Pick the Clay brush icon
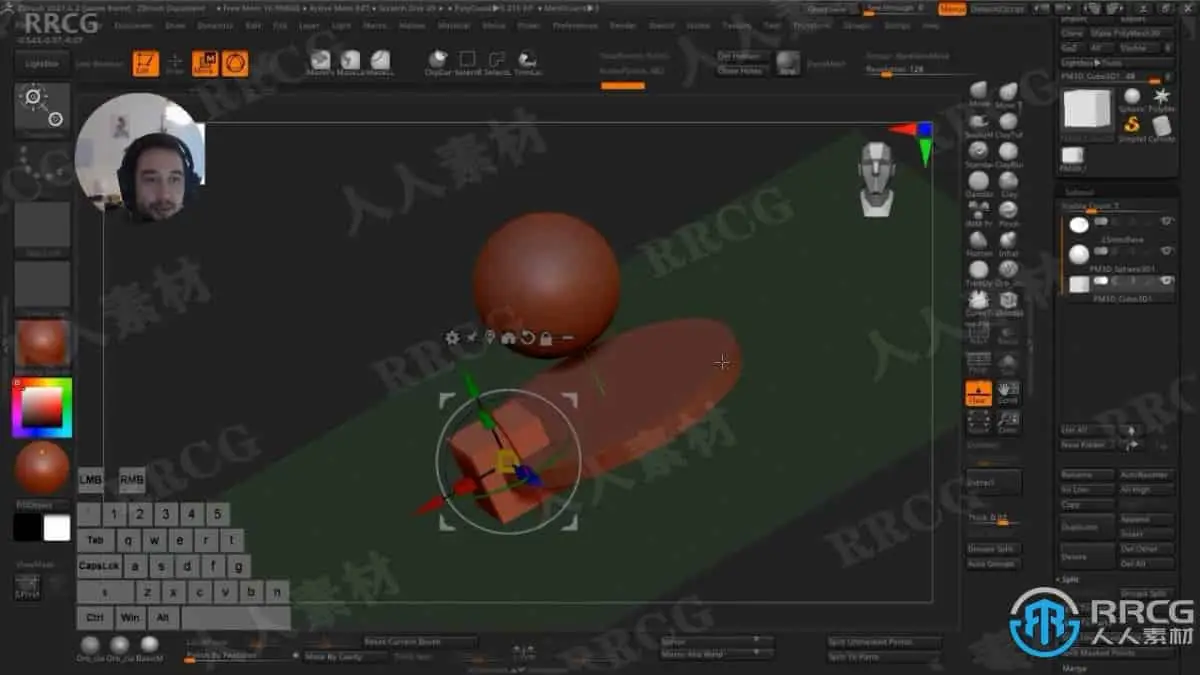The image size is (1200, 675). pos(1008,182)
